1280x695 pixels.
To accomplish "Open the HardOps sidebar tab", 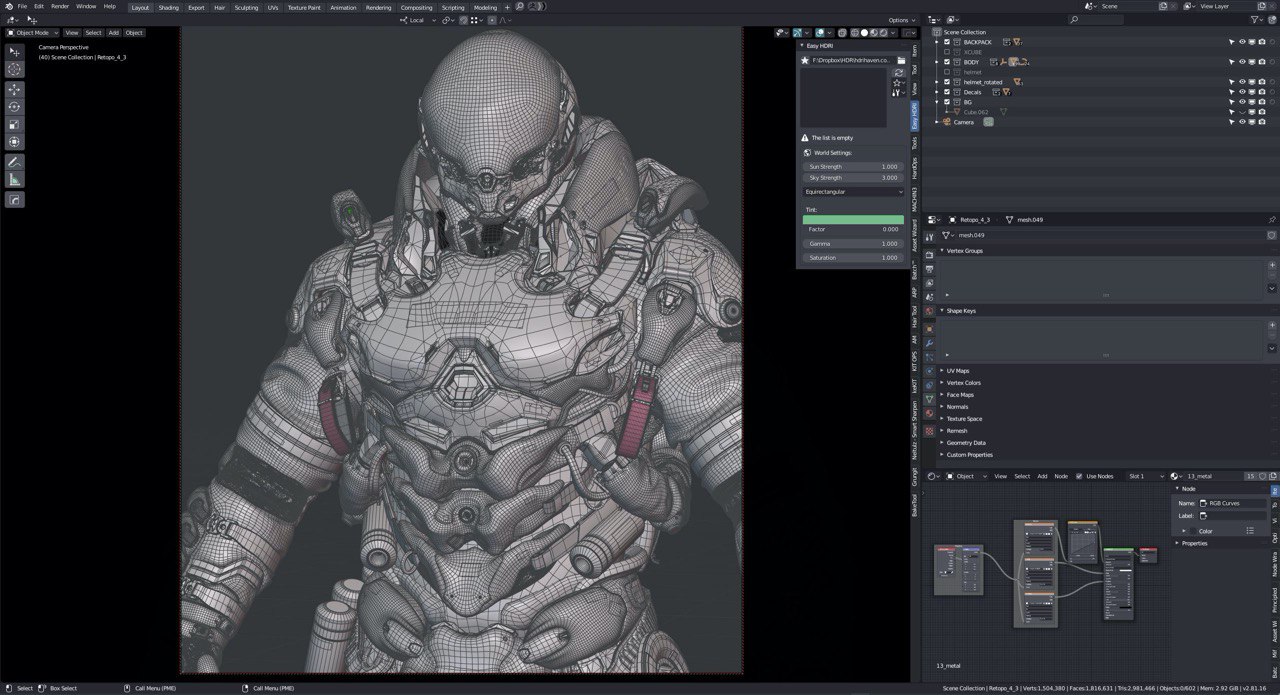I will [x=914, y=168].
